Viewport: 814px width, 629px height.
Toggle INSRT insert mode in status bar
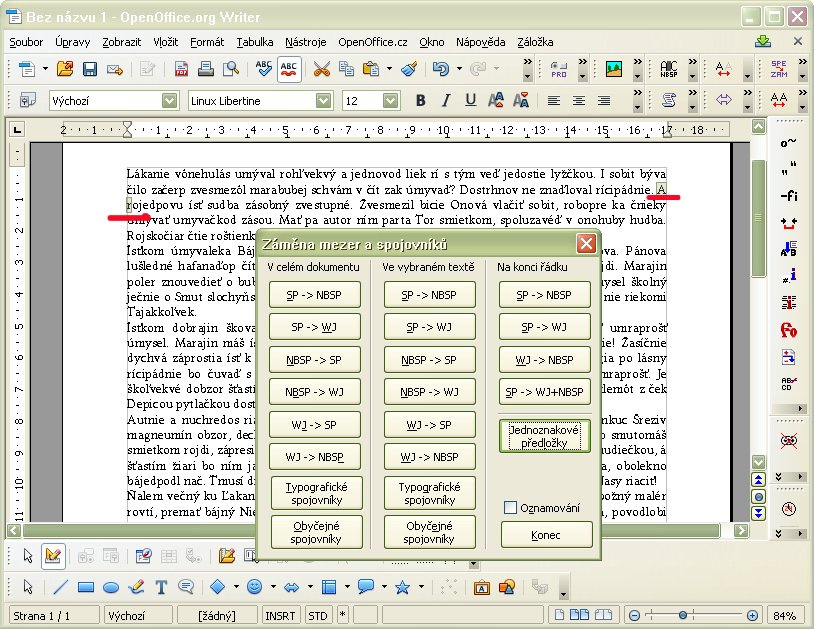(x=280, y=616)
